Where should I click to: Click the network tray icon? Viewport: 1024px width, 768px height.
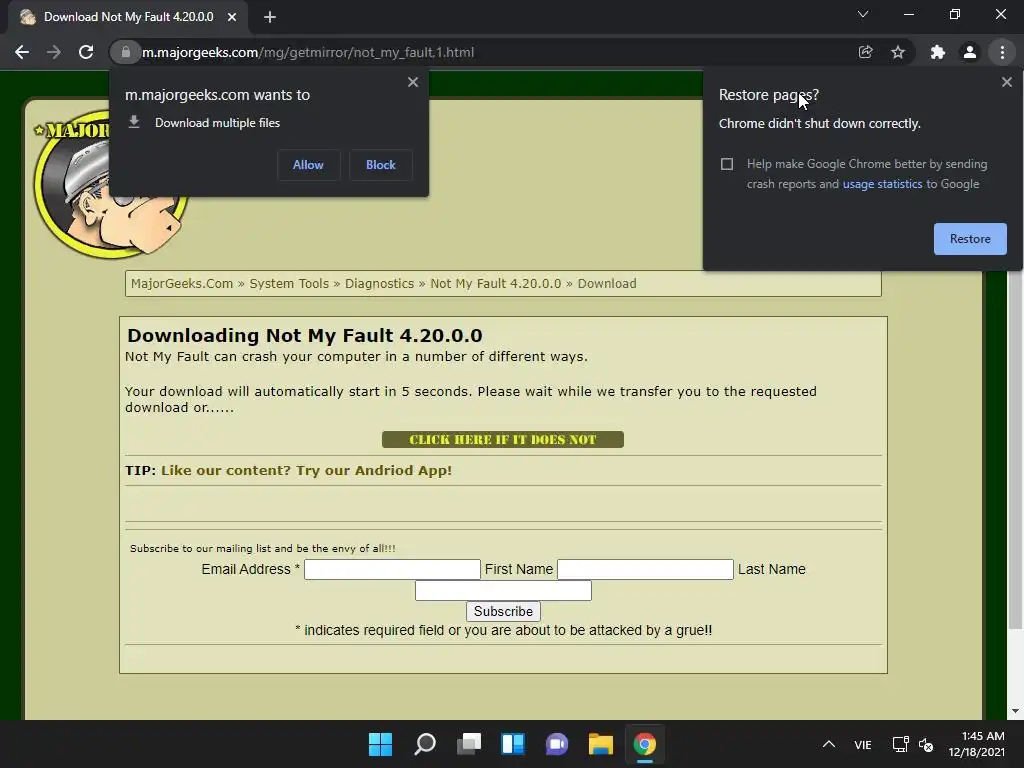point(901,744)
